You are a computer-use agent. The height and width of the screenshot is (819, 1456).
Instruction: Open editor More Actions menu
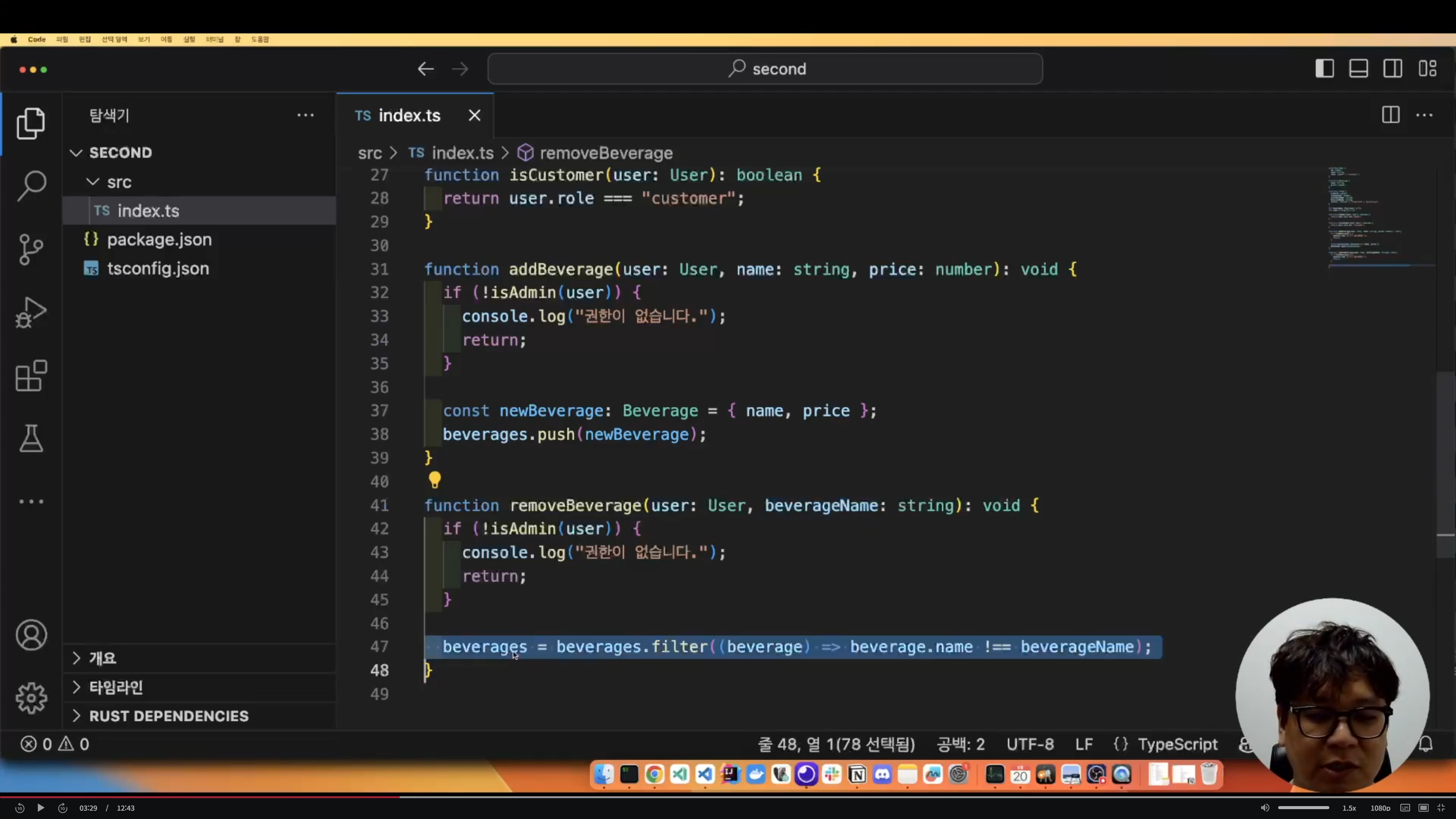pos(1425,115)
